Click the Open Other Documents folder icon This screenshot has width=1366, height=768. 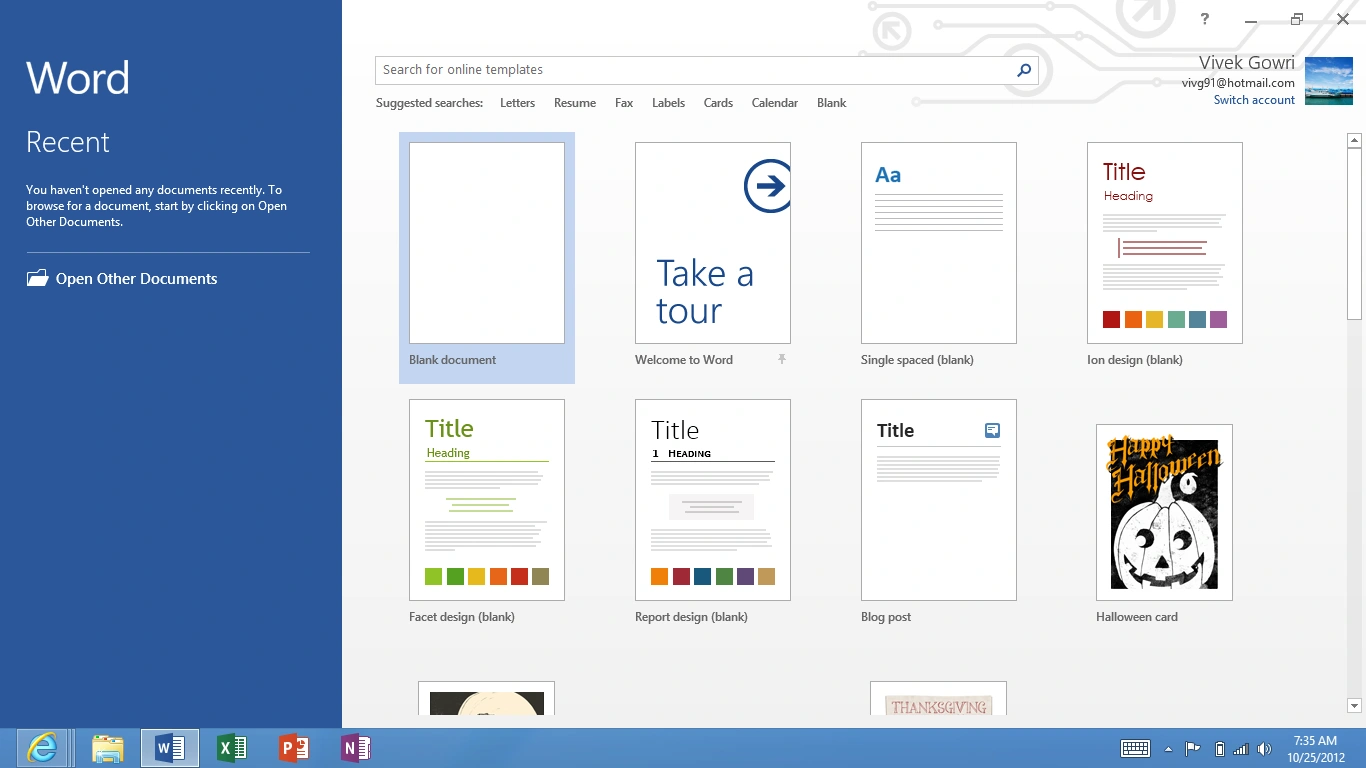click(37, 279)
